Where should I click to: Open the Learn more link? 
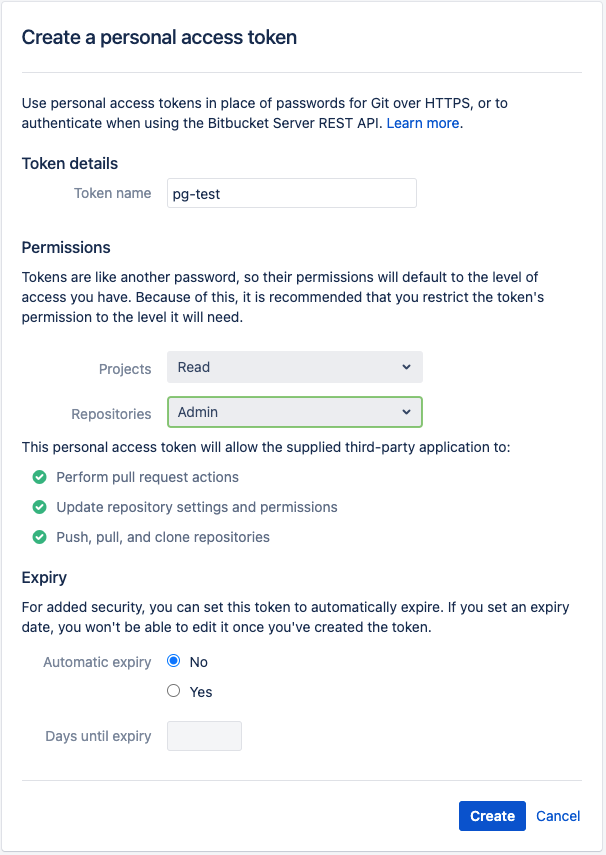423,123
